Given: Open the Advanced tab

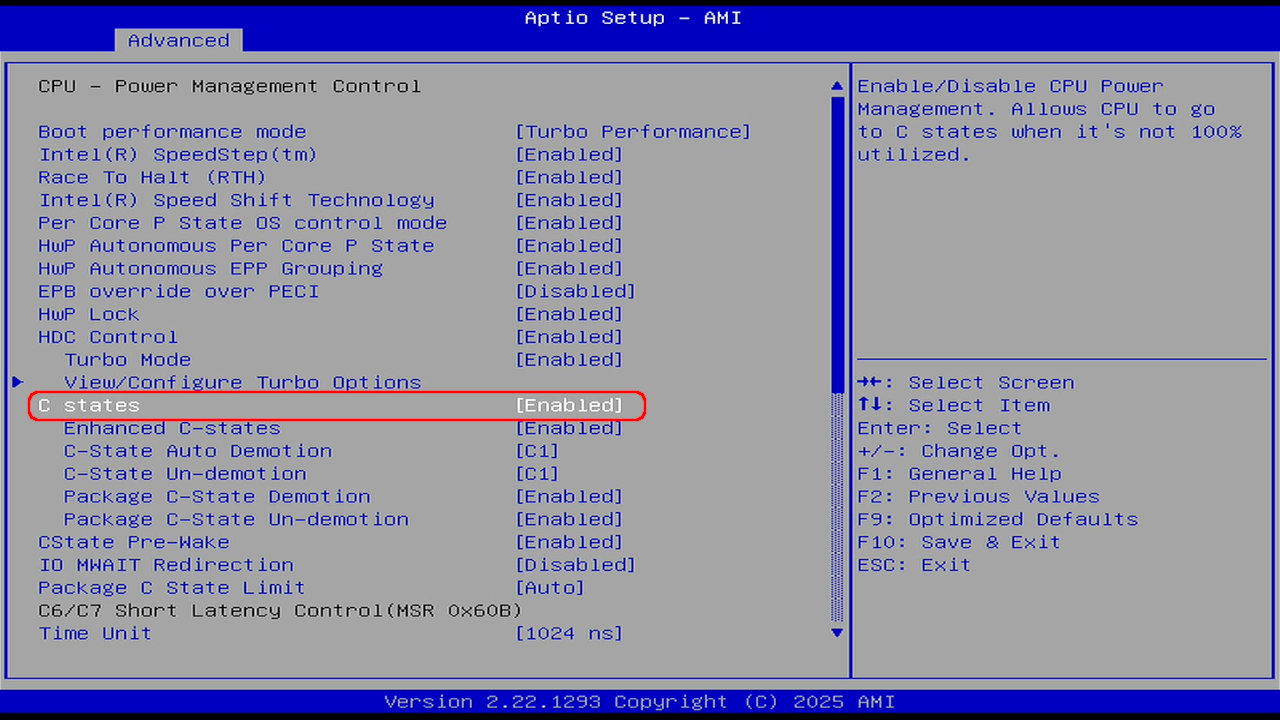Looking at the screenshot, I should click(x=178, y=40).
